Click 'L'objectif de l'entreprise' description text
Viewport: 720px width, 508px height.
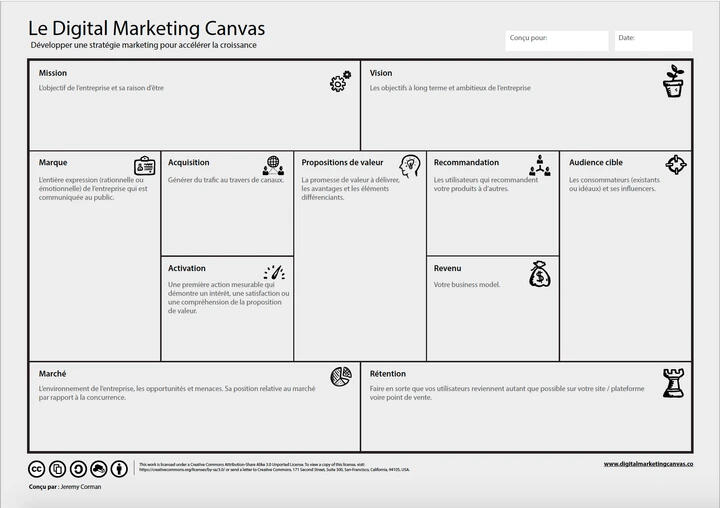[x=101, y=88]
